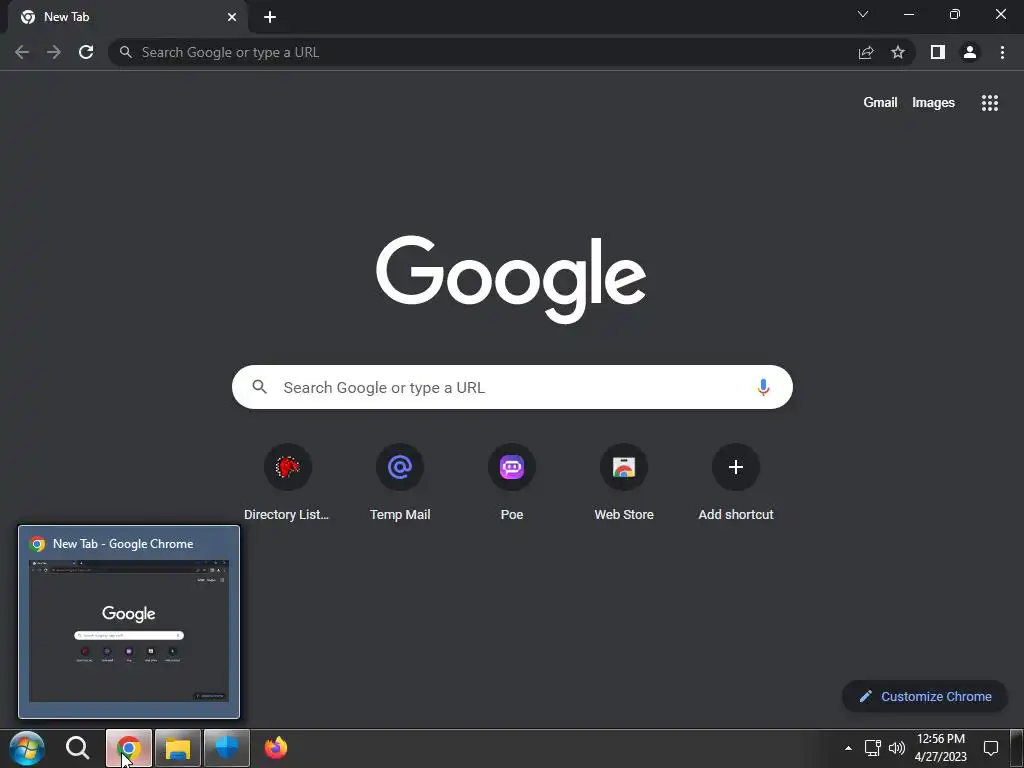Click the Google logo

coord(511,279)
